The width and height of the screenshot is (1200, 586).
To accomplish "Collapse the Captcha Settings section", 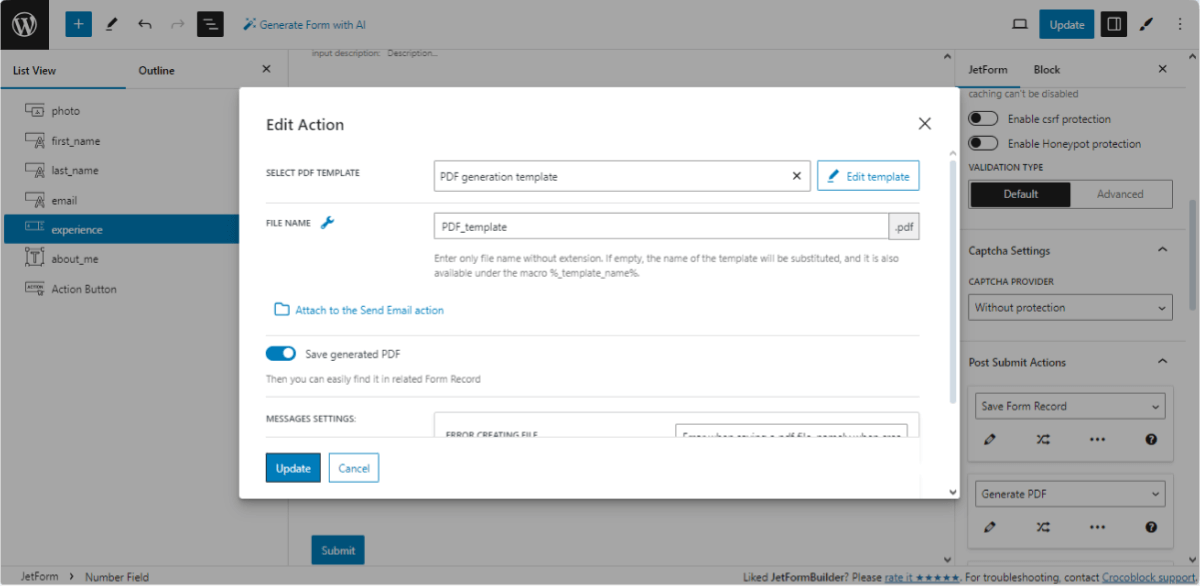I will coord(1162,249).
